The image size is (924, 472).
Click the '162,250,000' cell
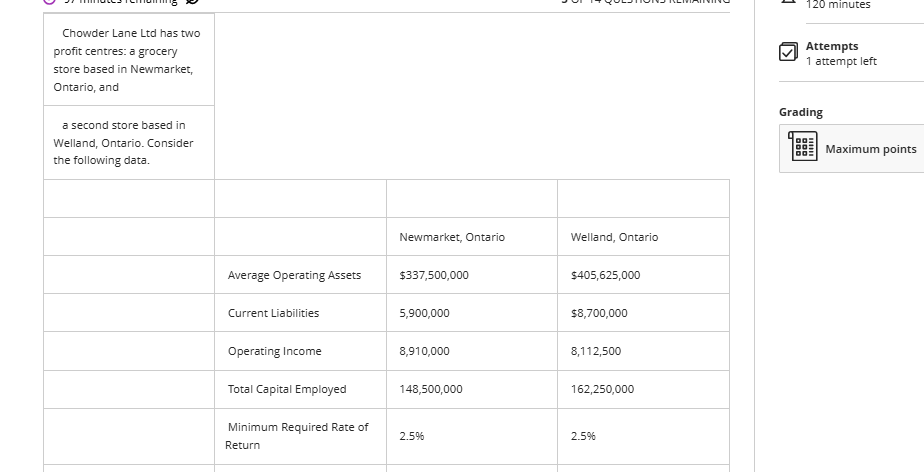pyautogui.click(x=602, y=389)
